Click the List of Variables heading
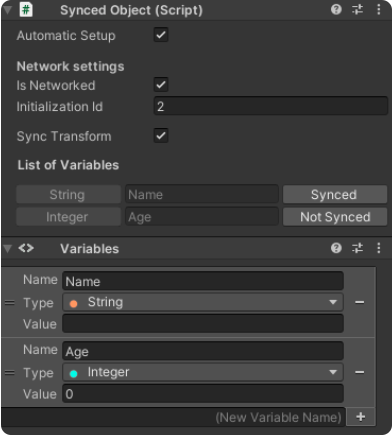 pyautogui.click(x=68, y=165)
